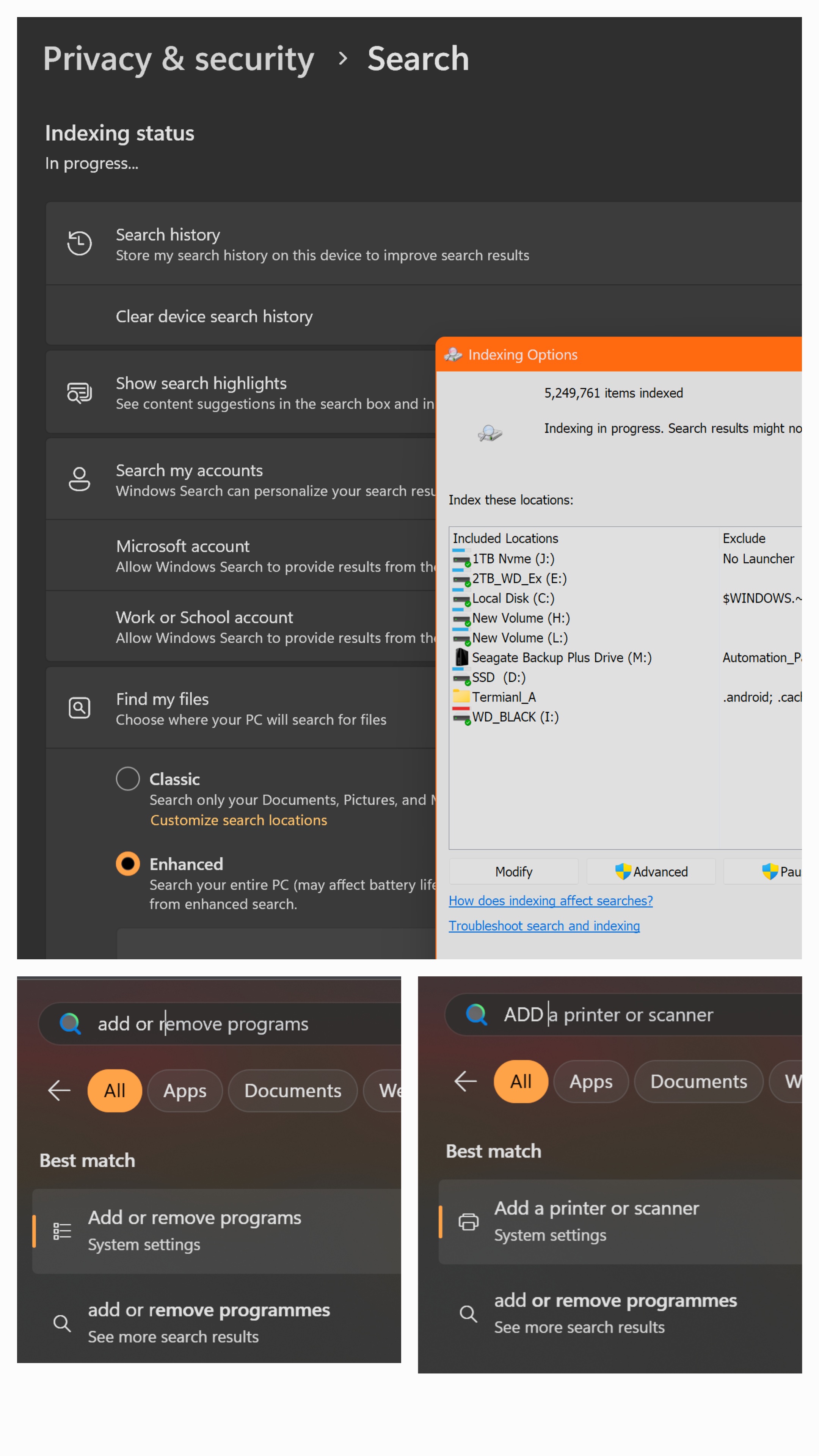Click the 'Customize search locations' link
The image size is (819, 1456).
tap(238, 820)
